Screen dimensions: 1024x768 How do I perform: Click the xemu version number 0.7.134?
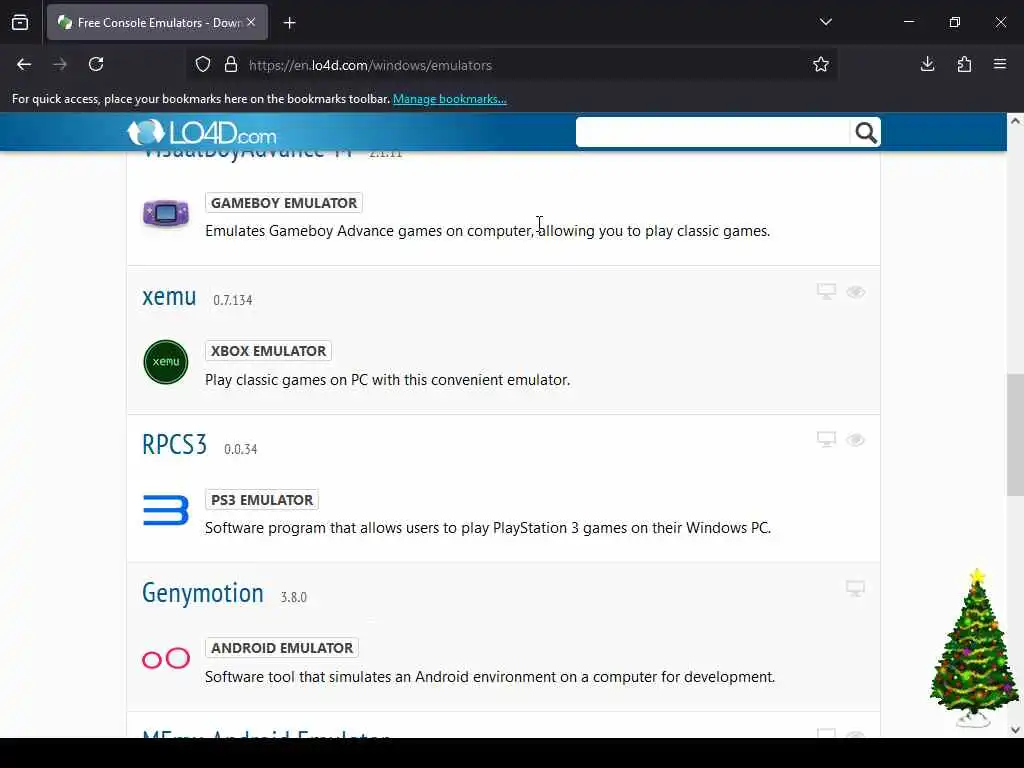232,300
